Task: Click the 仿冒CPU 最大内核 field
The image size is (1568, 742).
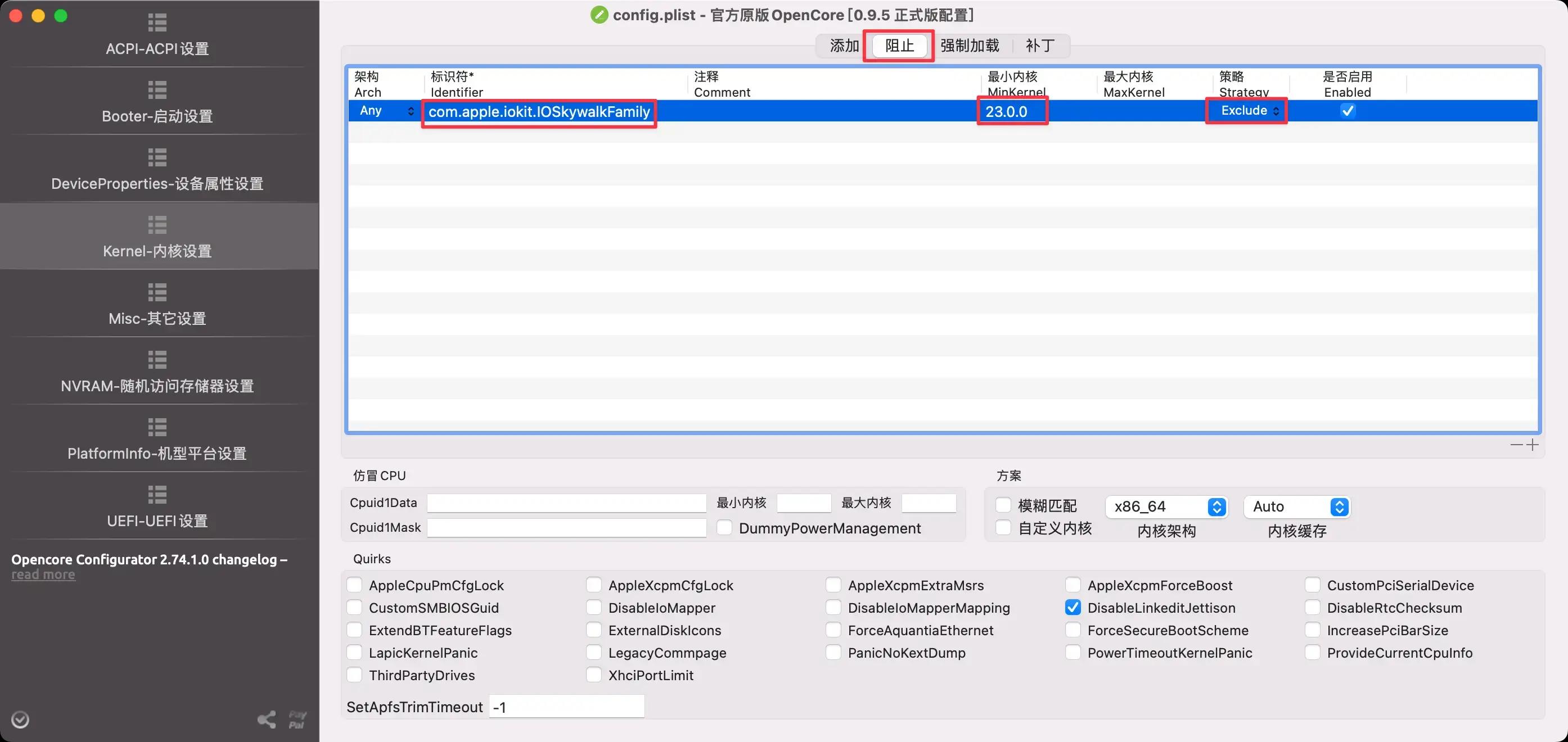Action: click(929, 503)
